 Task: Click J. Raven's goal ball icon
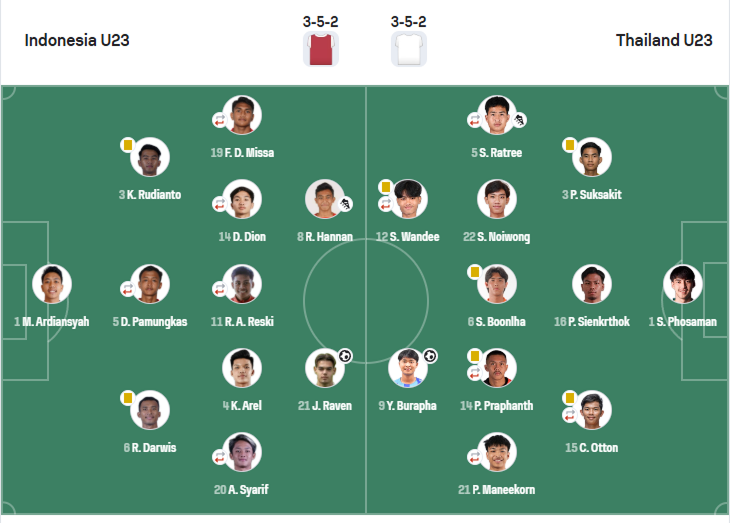(345, 356)
